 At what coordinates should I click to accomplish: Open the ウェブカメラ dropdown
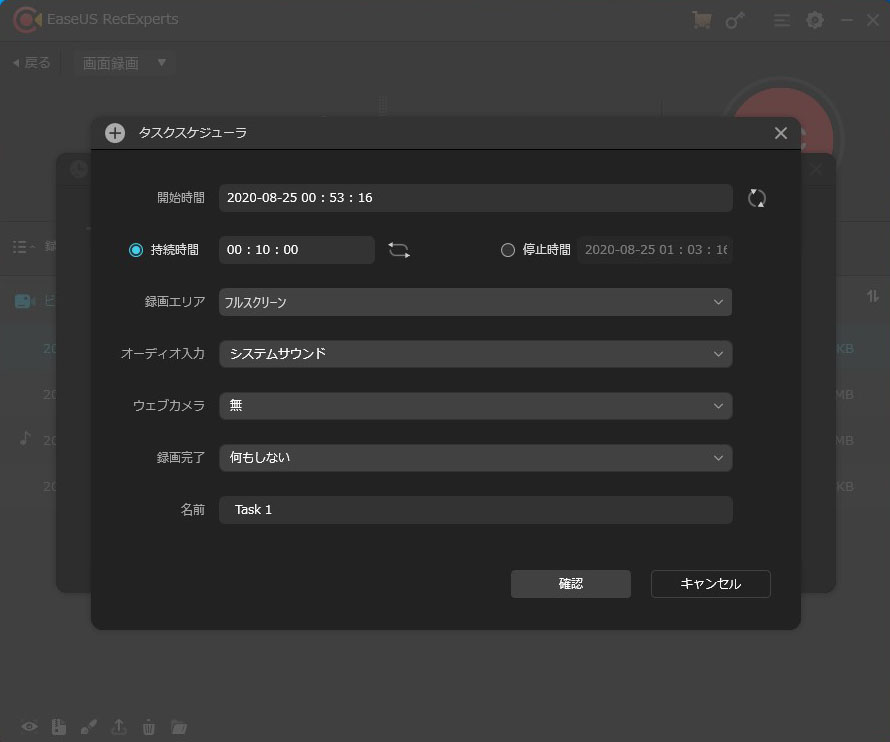pyautogui.click(x=476, y=406)
